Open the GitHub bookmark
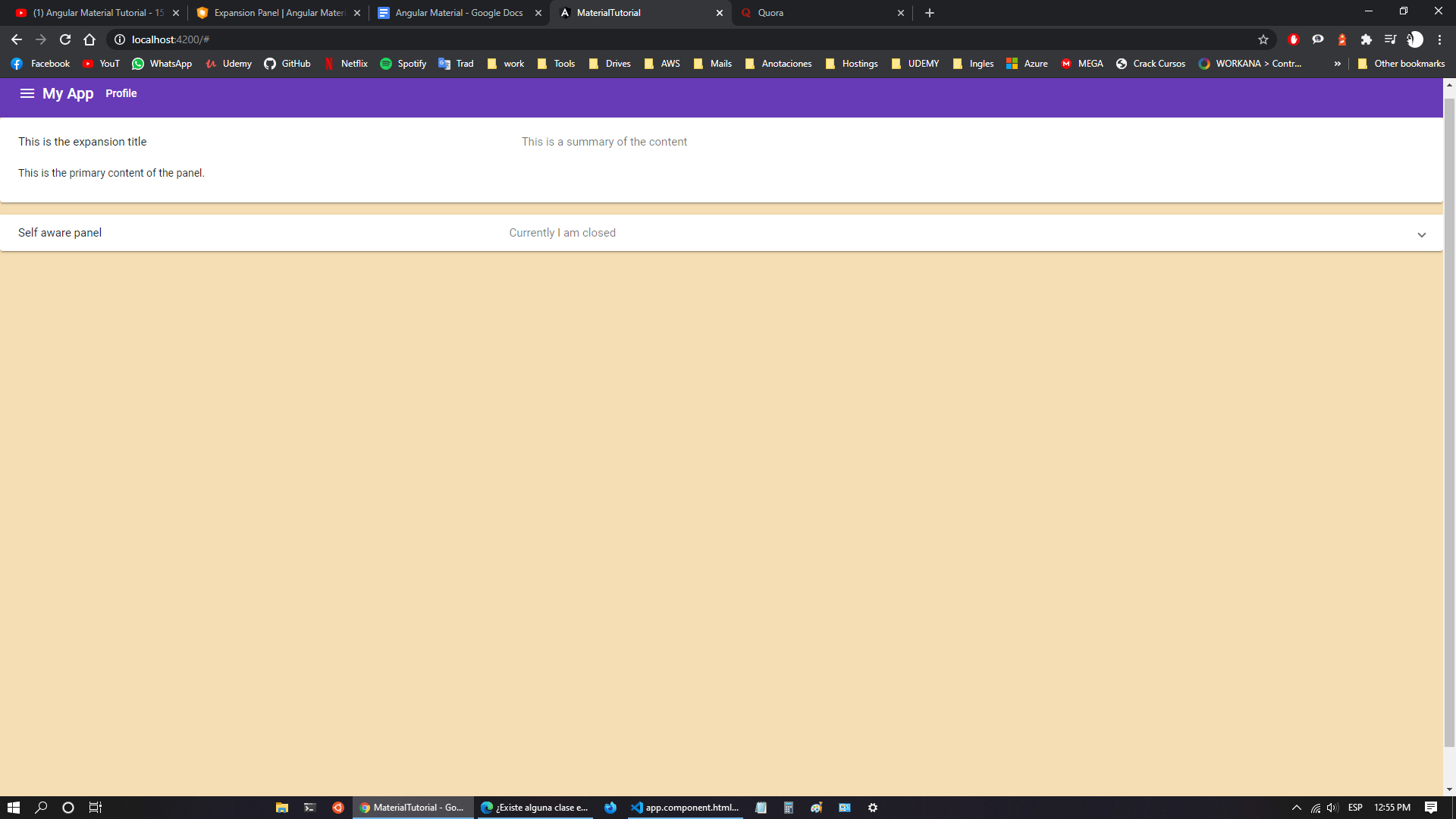The height and width of the screenshot is (819, 1456). (x=287, y=64)
